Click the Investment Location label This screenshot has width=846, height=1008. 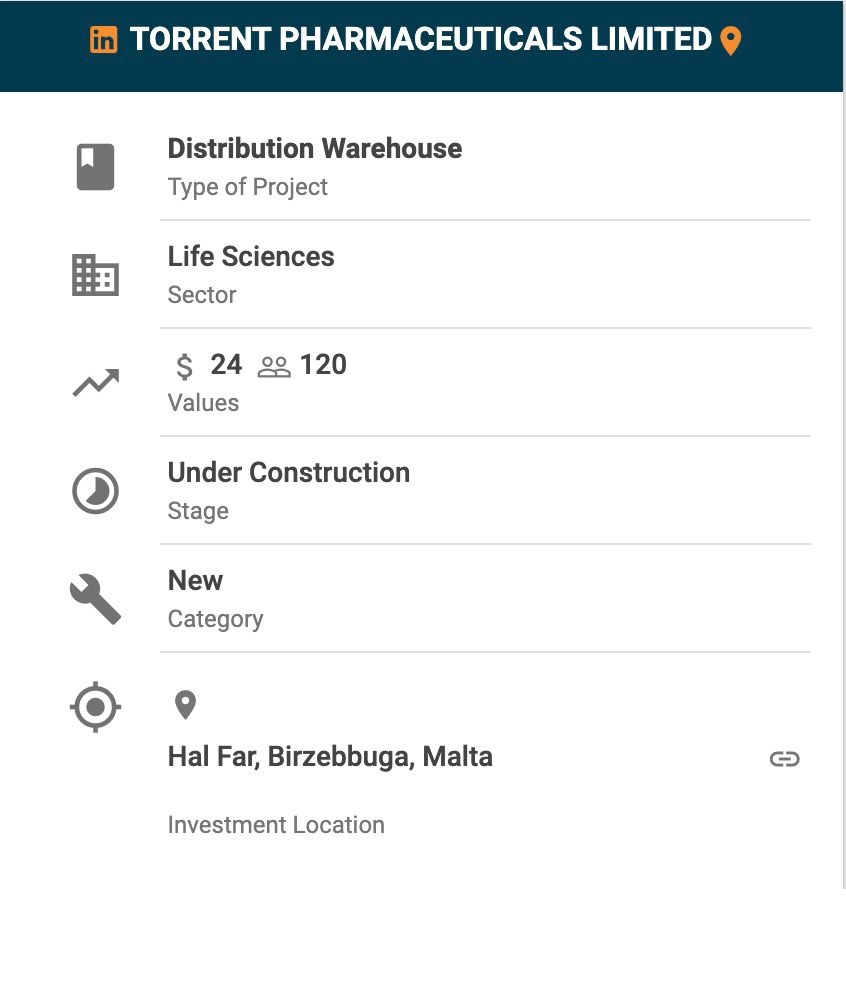pyautogui.click(x=276, y=825)
